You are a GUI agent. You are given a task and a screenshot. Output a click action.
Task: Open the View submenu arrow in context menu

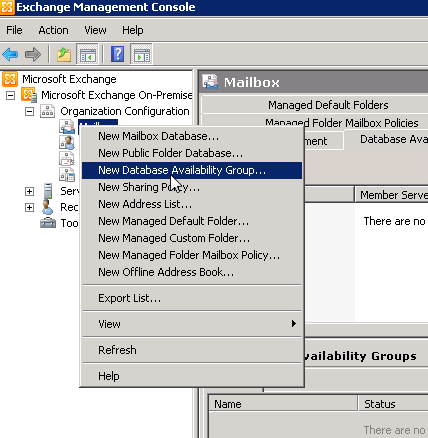294,324
